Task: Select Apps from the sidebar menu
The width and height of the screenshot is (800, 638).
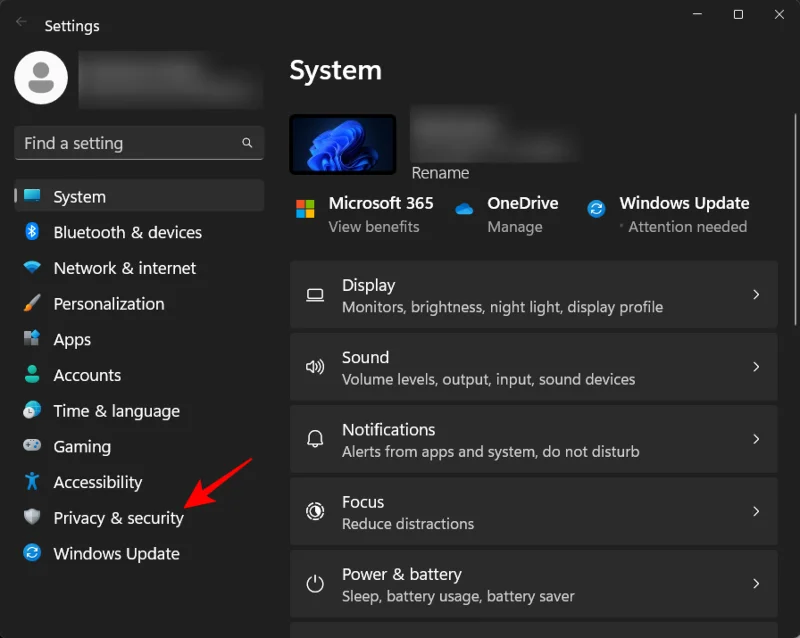Action: pyautogui.click(x=71, y=339)
